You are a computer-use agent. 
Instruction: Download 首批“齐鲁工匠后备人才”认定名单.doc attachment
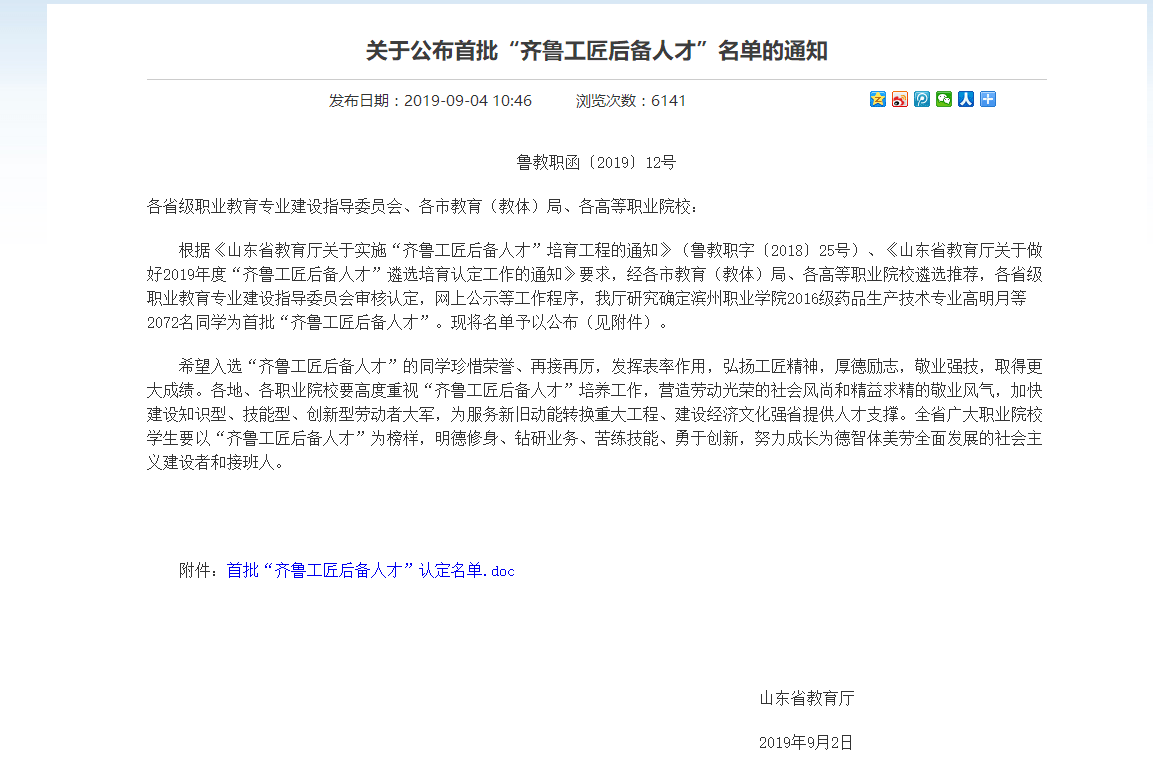tap(371, 571)
